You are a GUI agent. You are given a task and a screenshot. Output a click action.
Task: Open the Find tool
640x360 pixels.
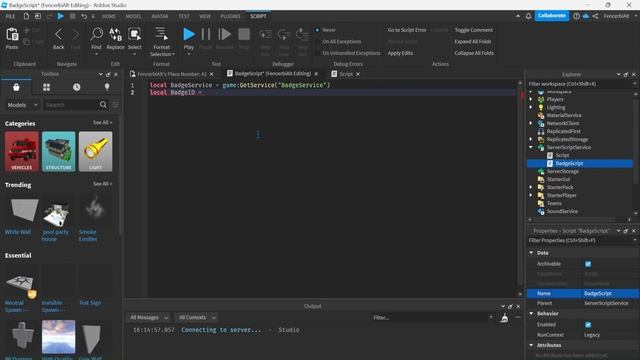click(96, 34)
